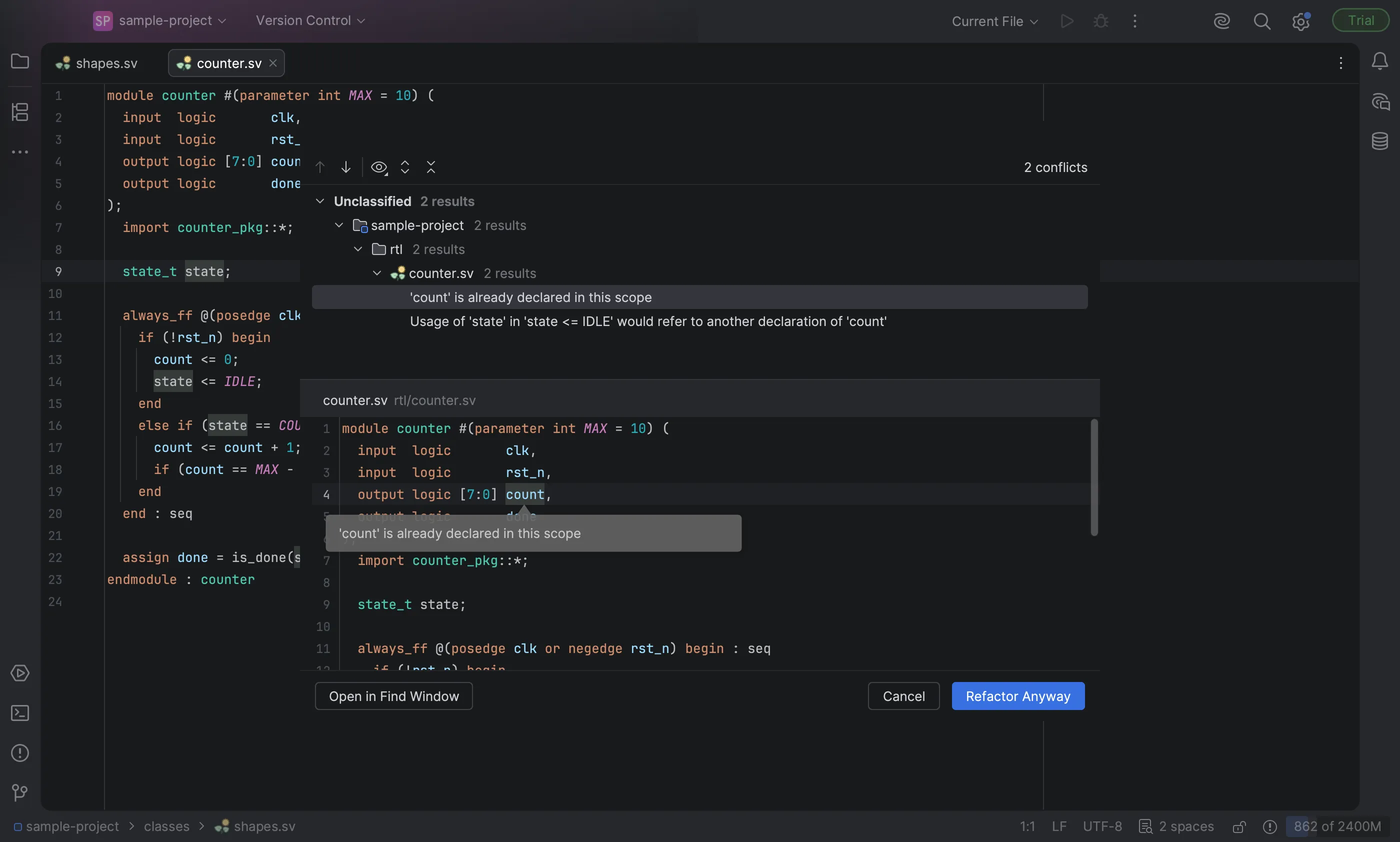Select "Usage of 'state'" conflict row
This screenshot has height=842, width=1400.
699,321
